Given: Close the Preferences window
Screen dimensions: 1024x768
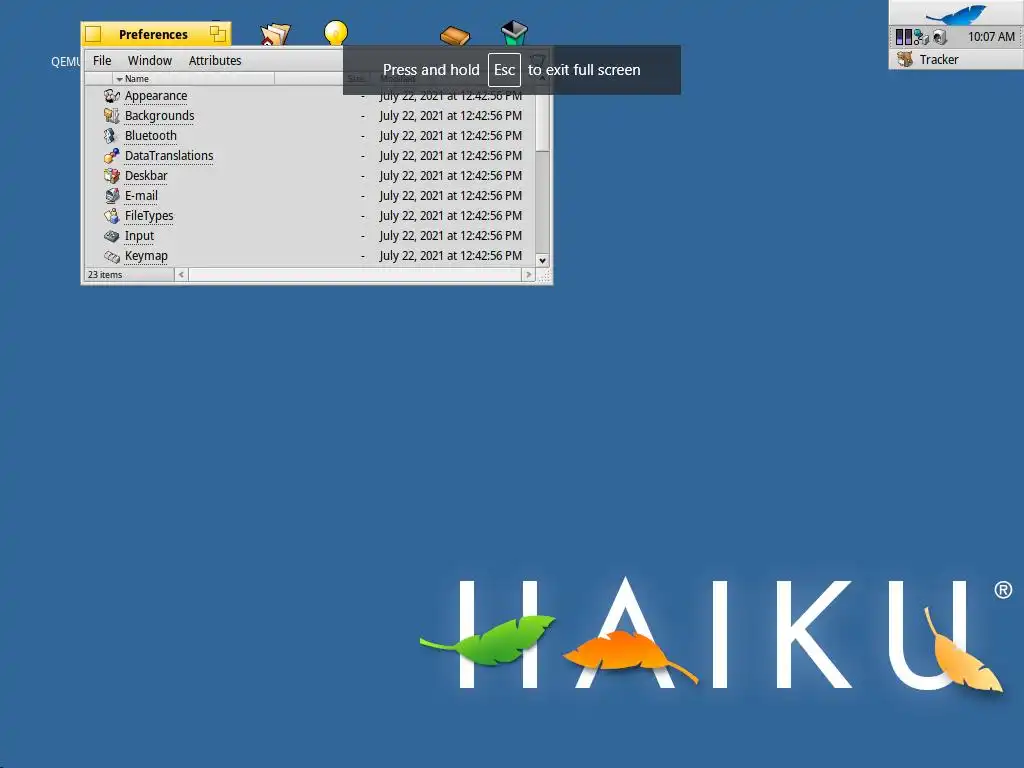Looking at the screenshot, I should pyautogui.click(x=93, y=34).
